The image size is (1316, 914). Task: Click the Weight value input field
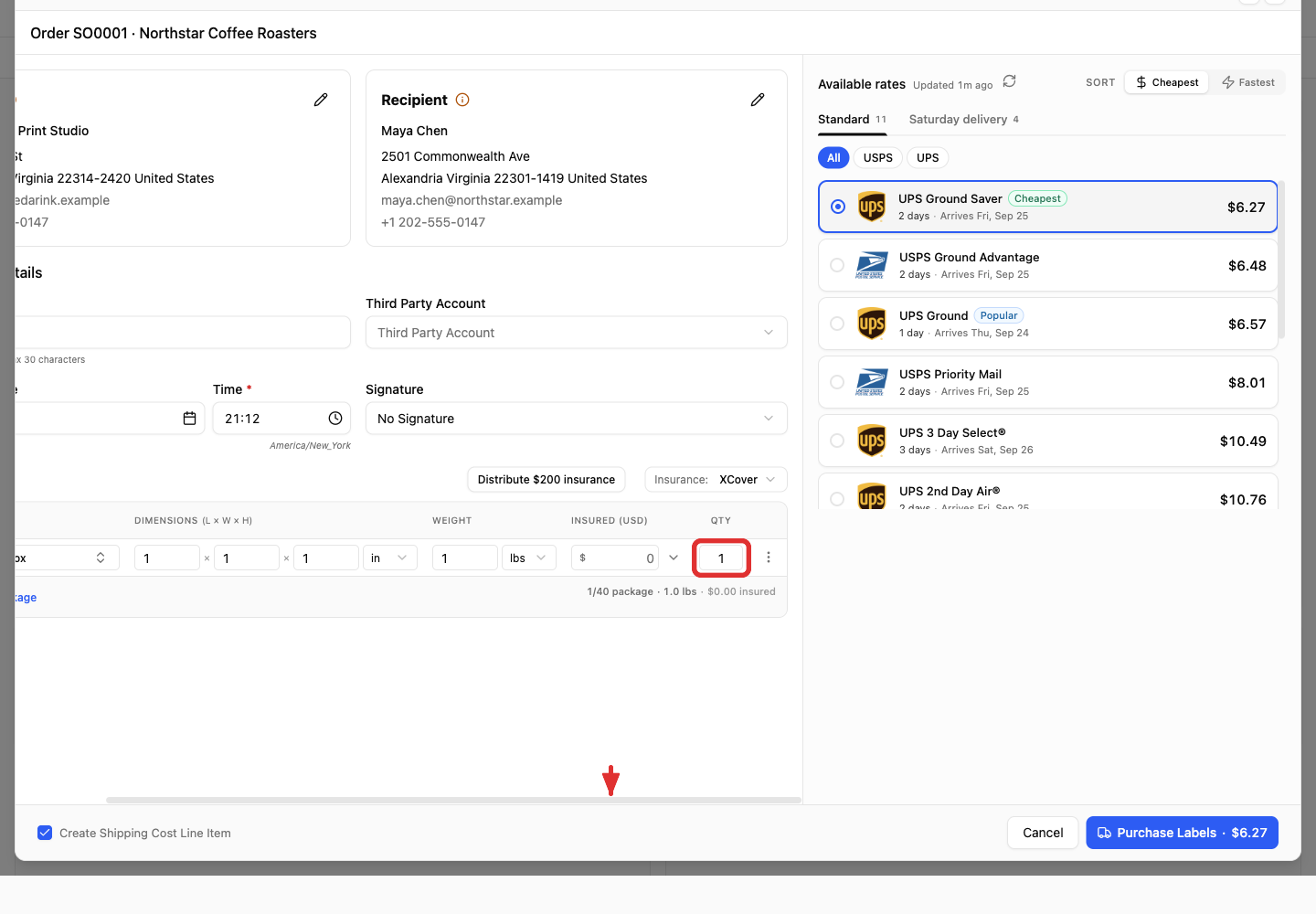(465, 558)
